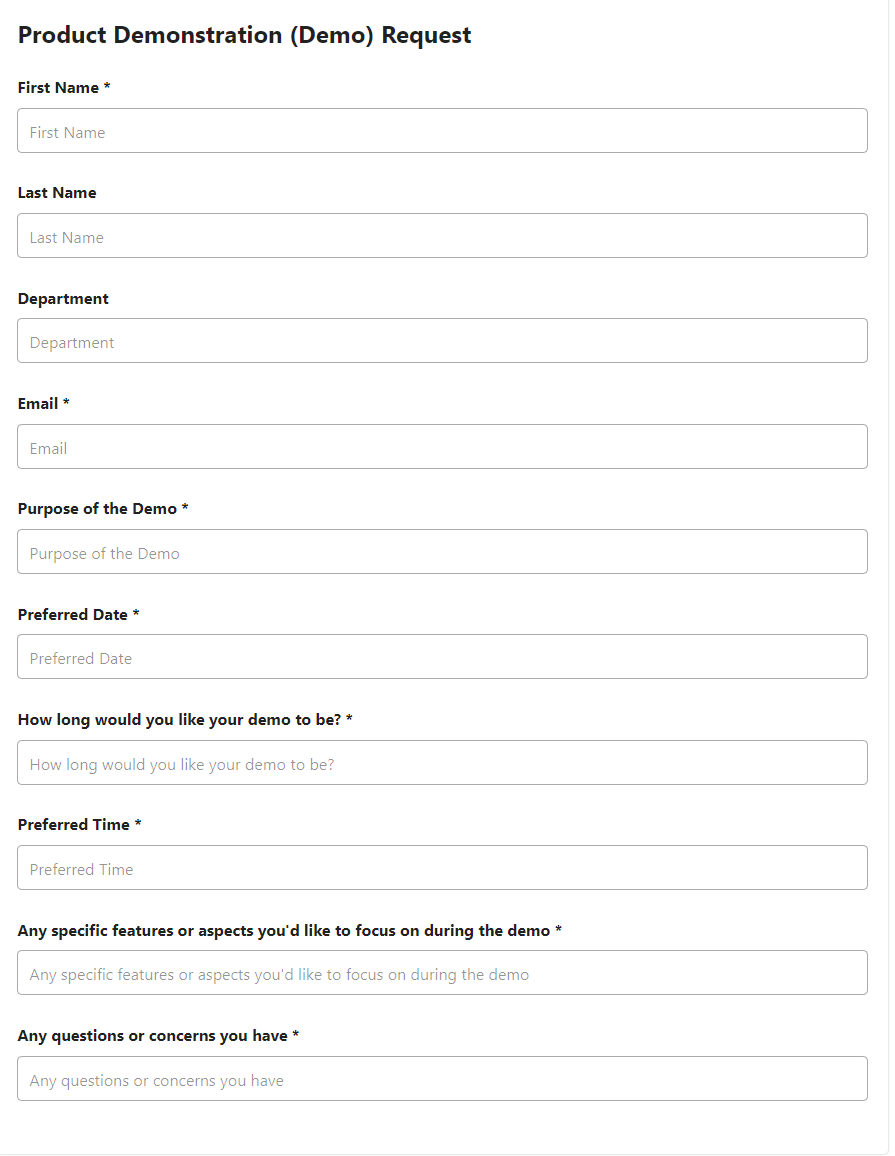
Task: Click the Preferred Date input field
Action: coord(442,656)
